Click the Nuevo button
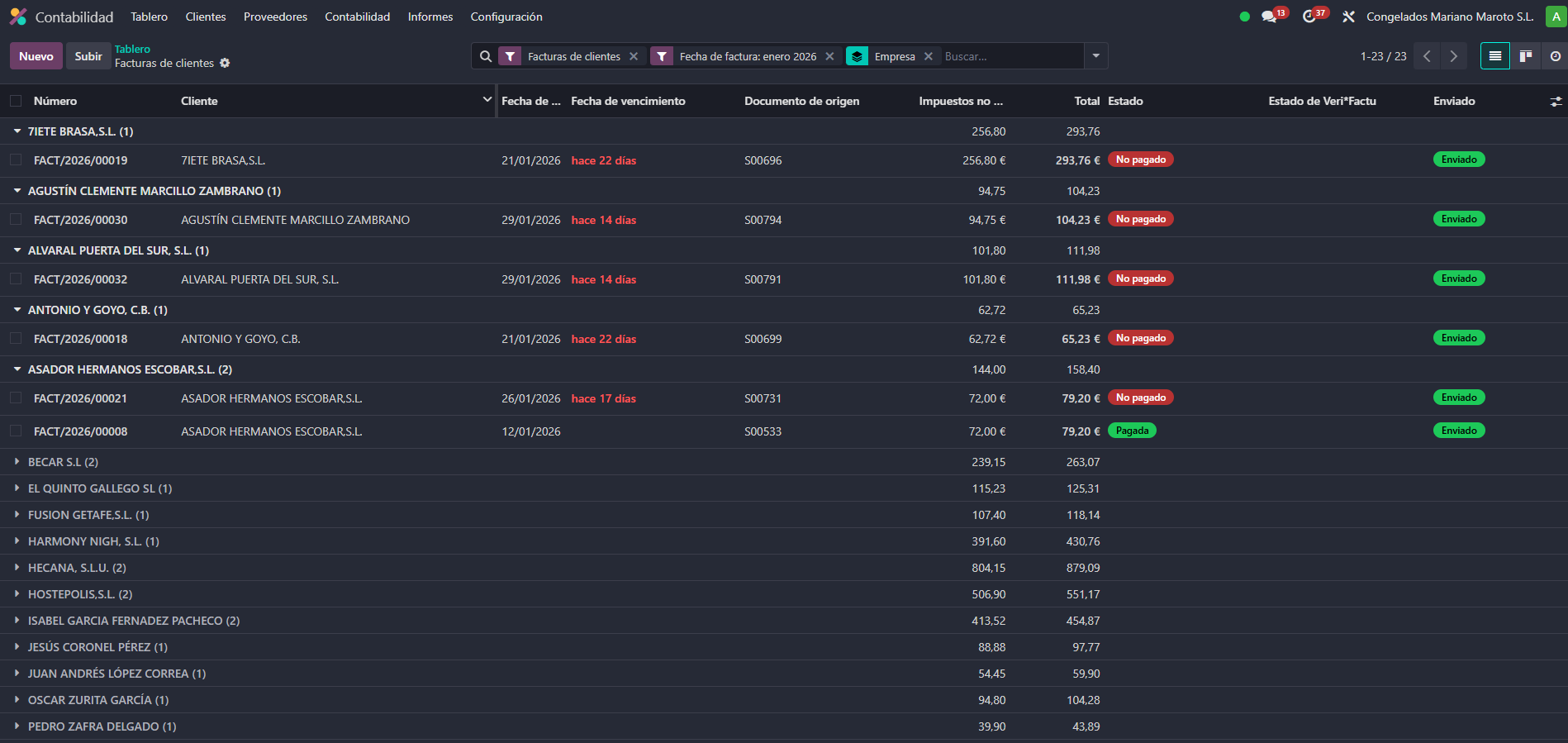This screenshot has width=1568, height=743. click(x=36, y=56)
